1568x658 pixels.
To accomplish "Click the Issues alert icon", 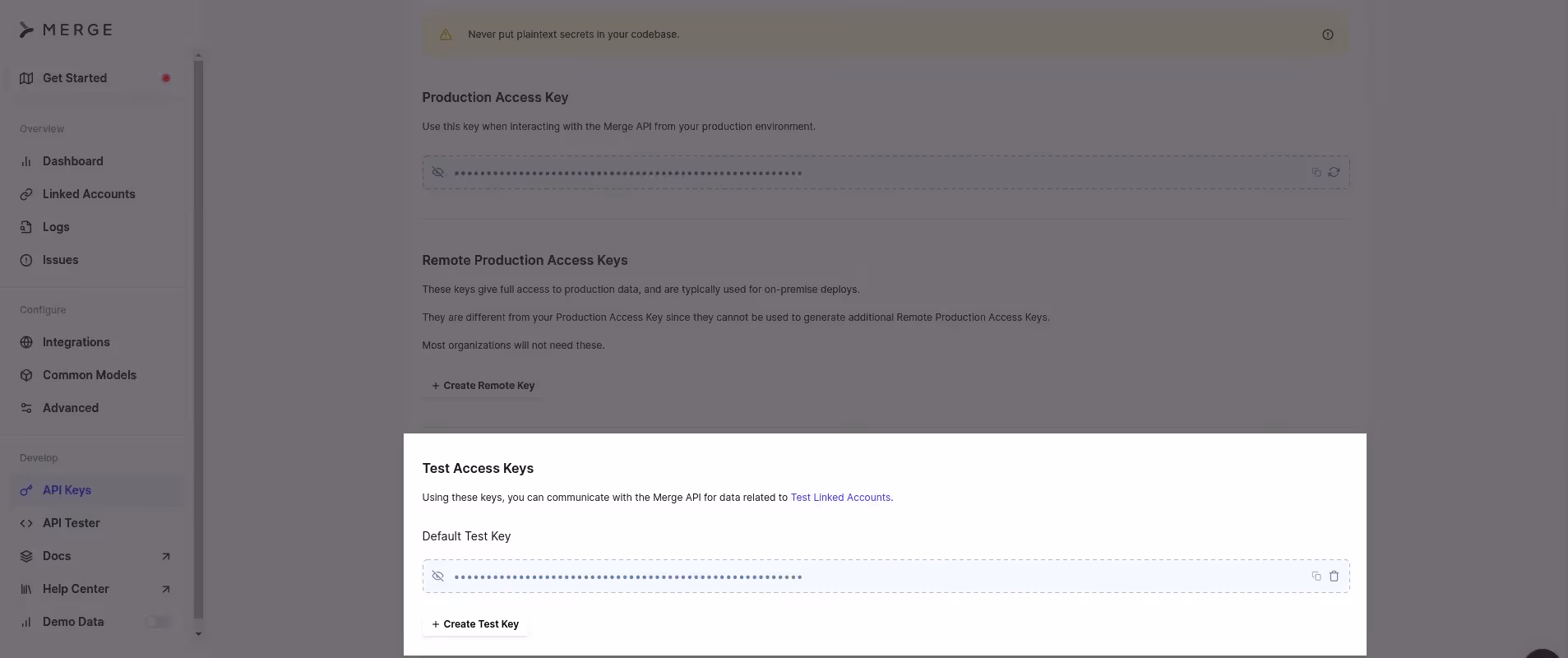I will (26, 260).
